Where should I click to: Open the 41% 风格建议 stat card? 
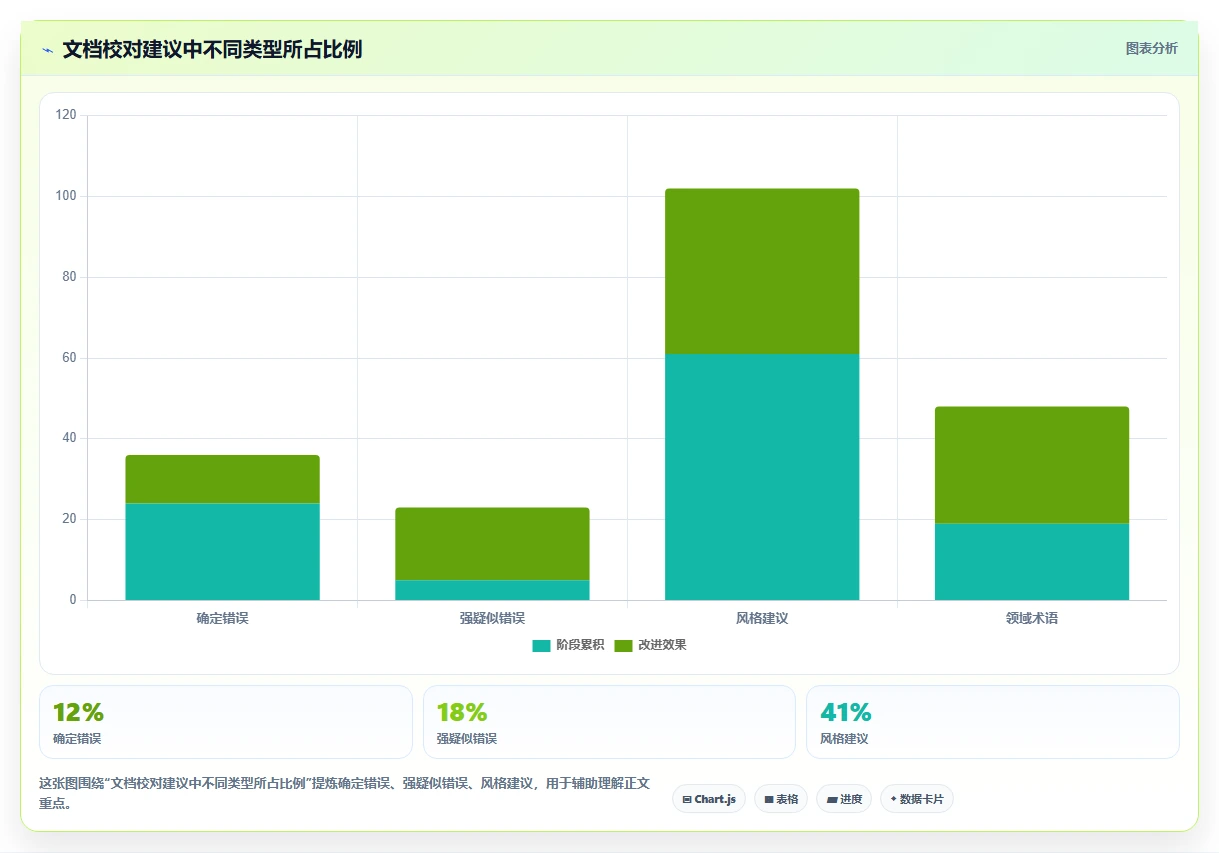pos(993,722)
